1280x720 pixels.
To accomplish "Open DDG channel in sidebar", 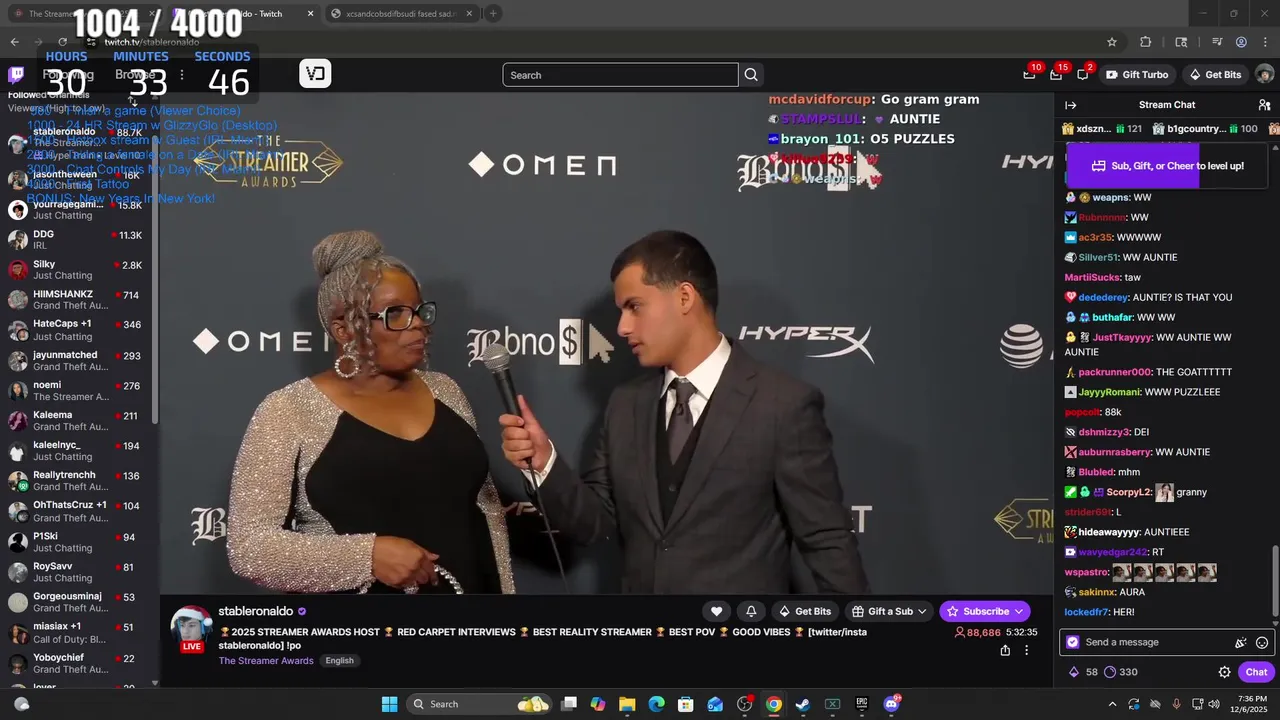I will tap(78, 240).
